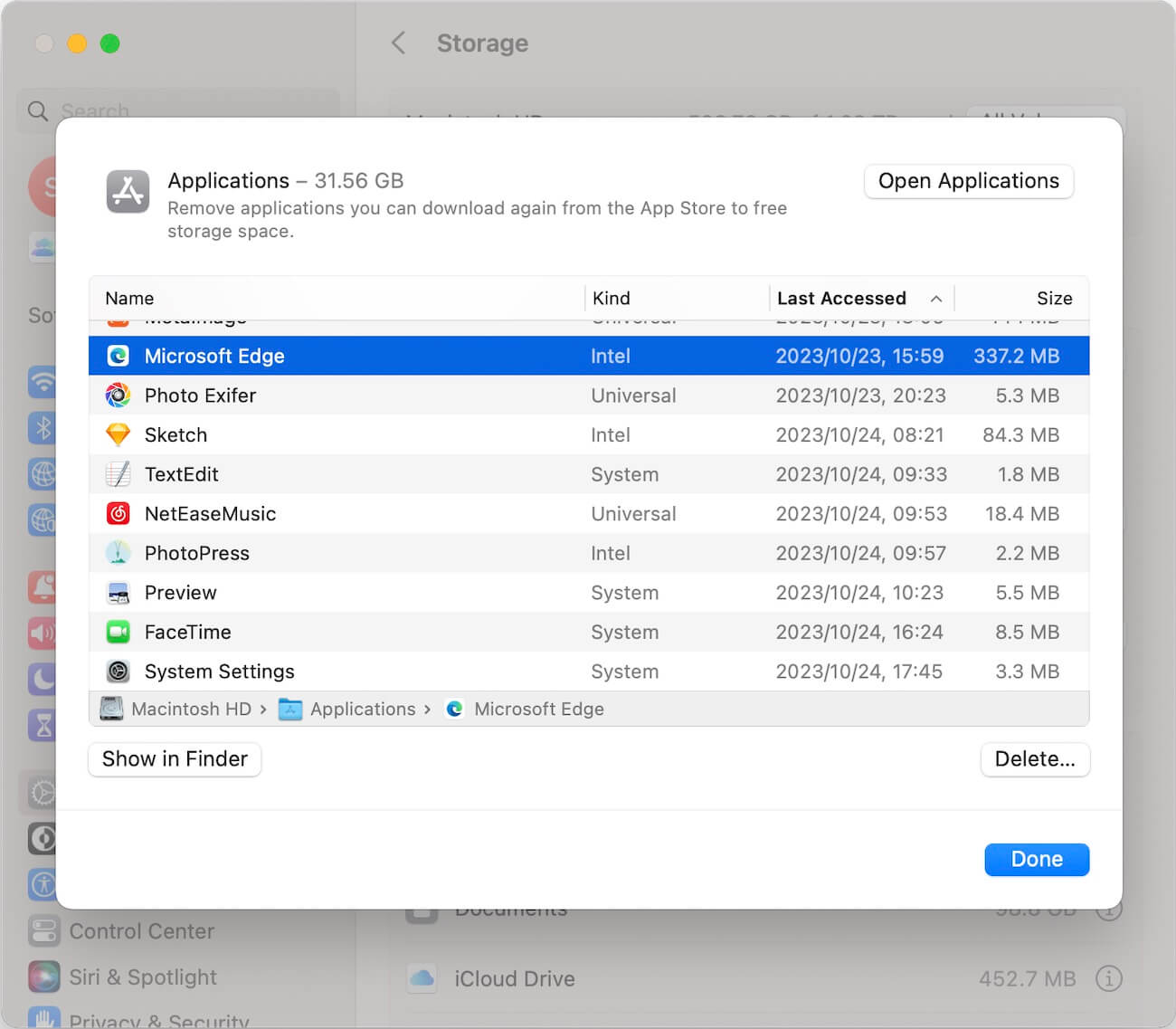The image size is (1176, 1029).
Task: Click the 84.3 MB size of Sketch
Action: [1020, 434]
